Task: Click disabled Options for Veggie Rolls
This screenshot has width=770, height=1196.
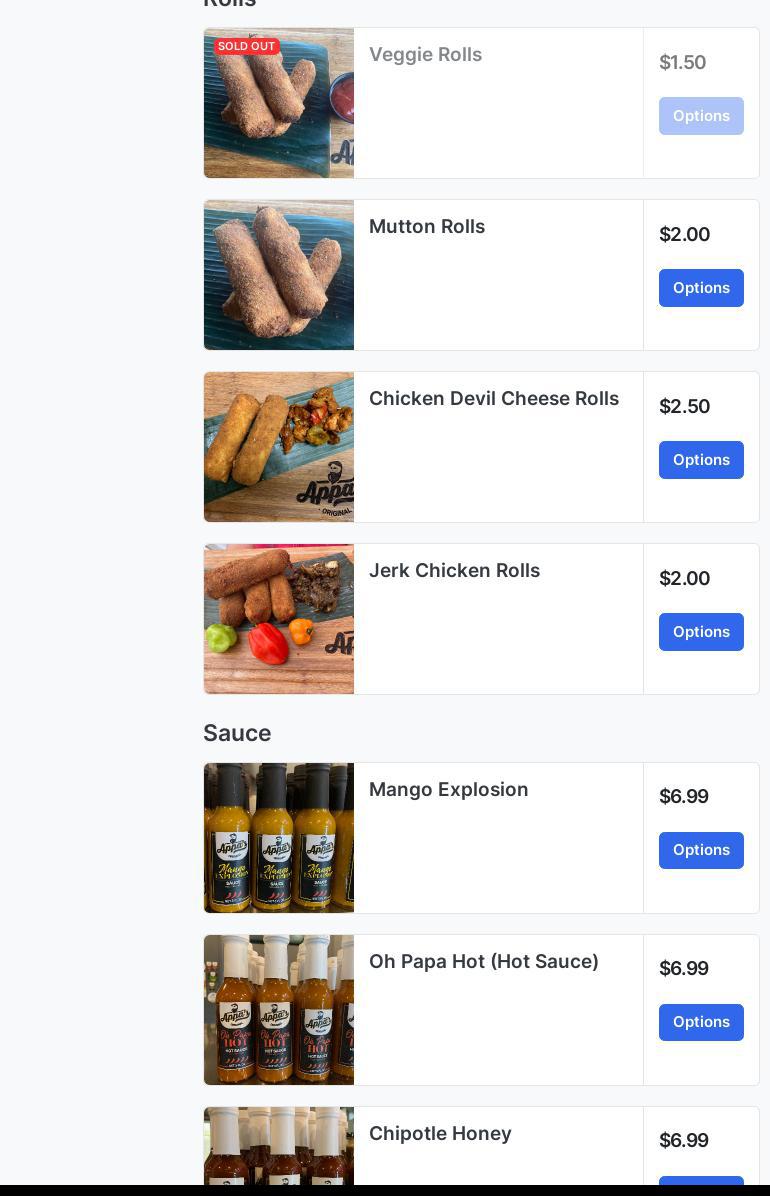Action: [x=701, y=116]
